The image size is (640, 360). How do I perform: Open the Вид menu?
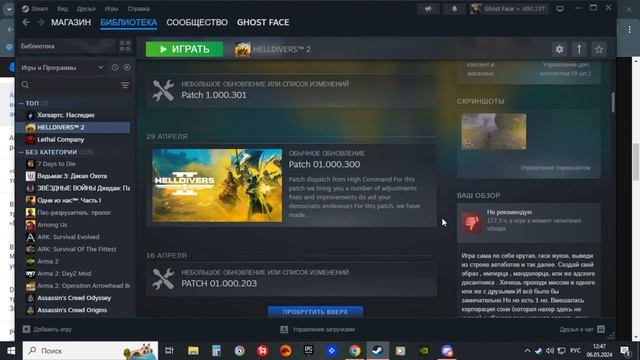(62, 9)
